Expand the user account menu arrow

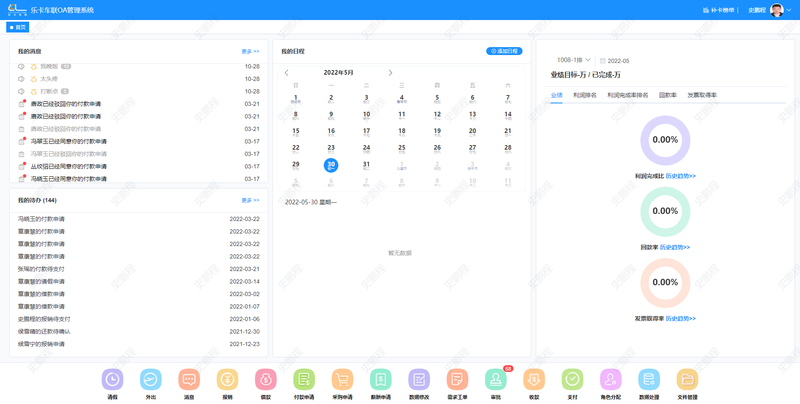[x=789, y=10]
